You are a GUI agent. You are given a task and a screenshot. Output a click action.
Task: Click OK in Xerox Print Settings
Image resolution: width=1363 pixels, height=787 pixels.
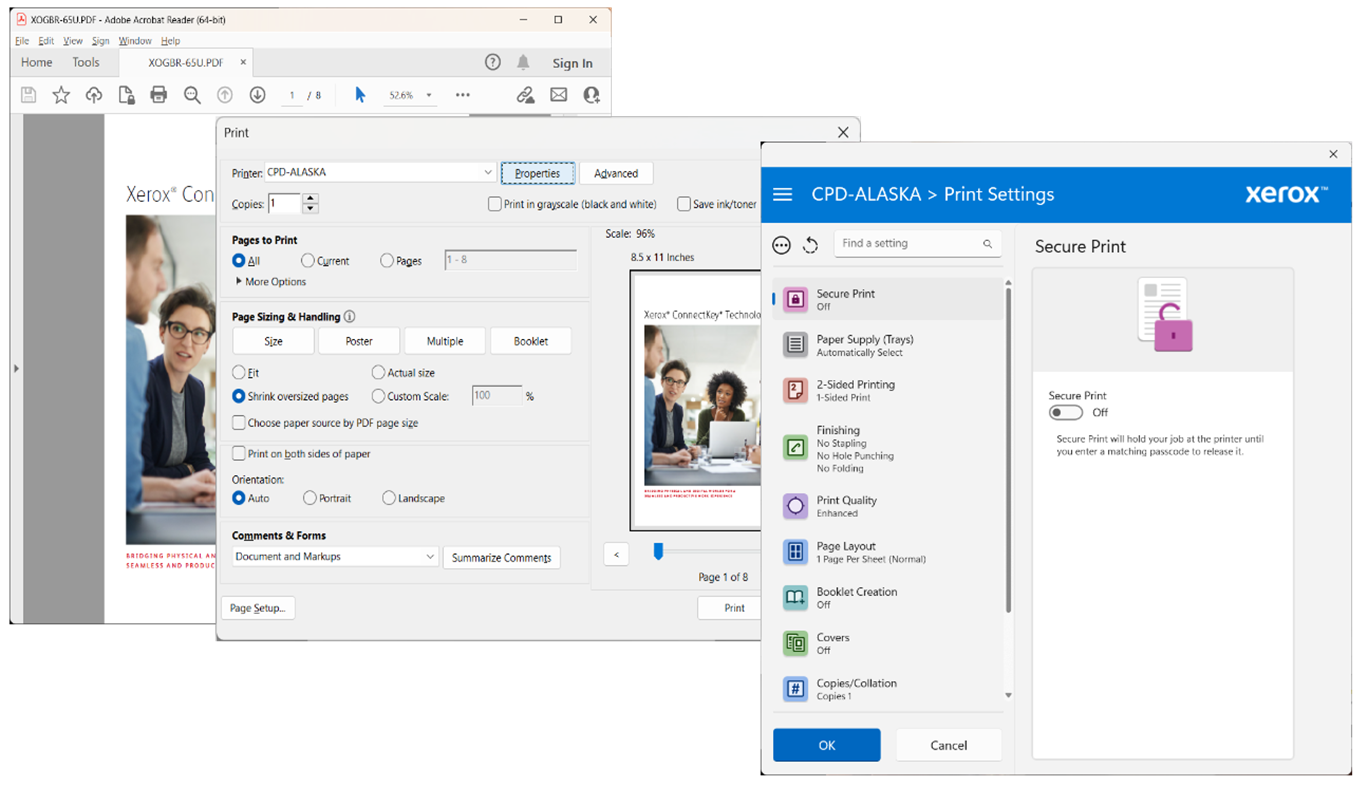coord(827,745)
